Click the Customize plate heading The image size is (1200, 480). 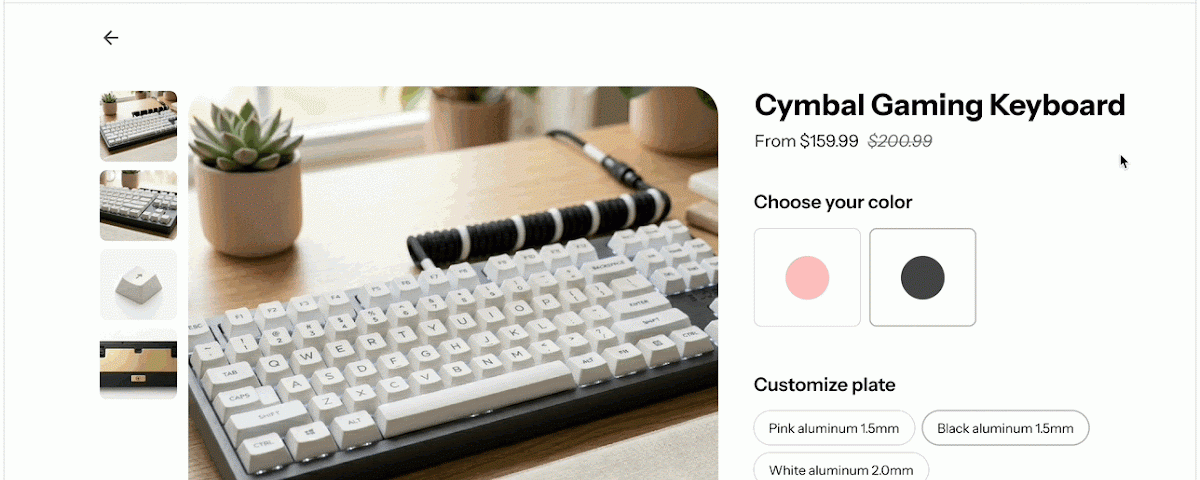point(825,385)
